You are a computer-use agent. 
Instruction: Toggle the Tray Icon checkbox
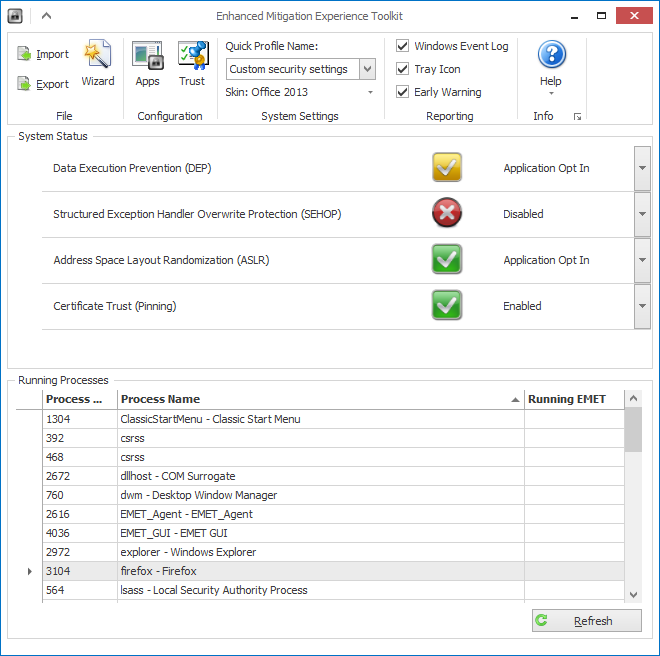point(402,69)
